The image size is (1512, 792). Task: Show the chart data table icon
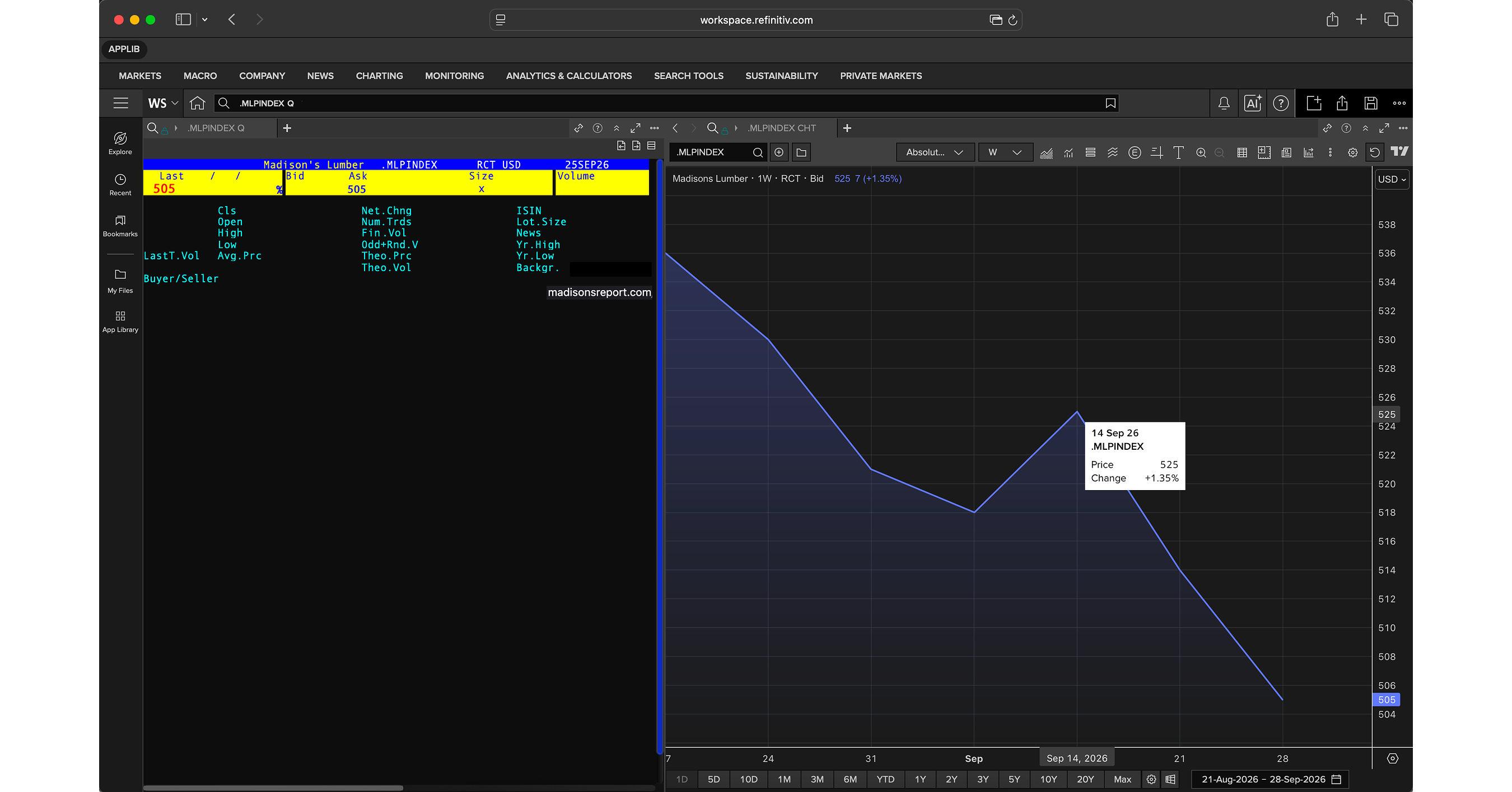coord(1242,153)
